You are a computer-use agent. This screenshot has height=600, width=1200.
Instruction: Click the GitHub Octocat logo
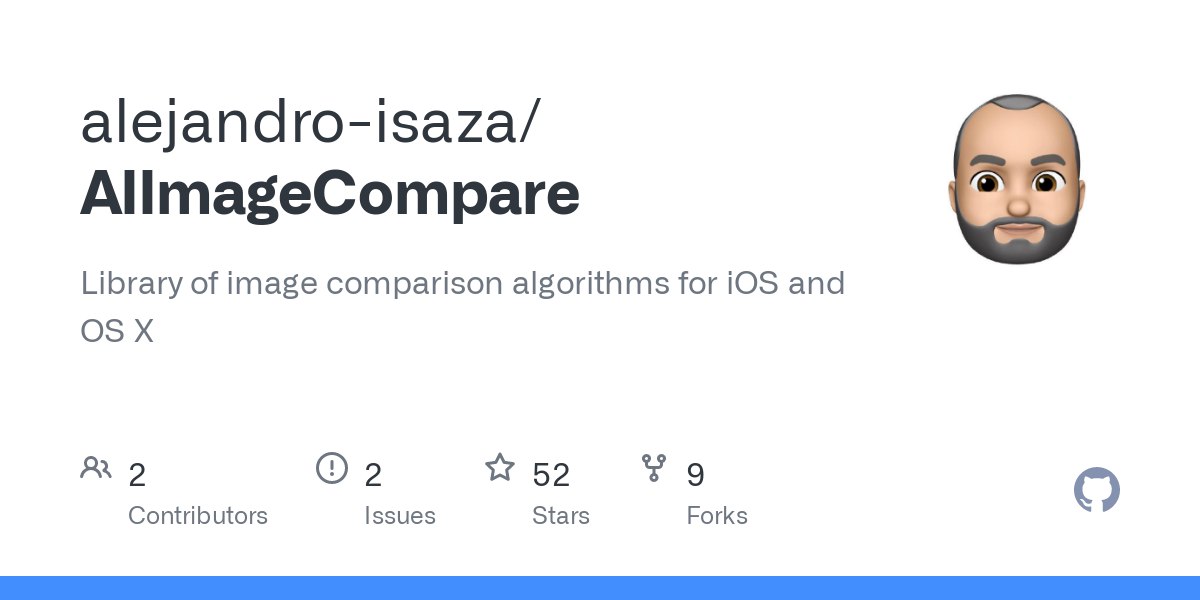coord(1096,491)
